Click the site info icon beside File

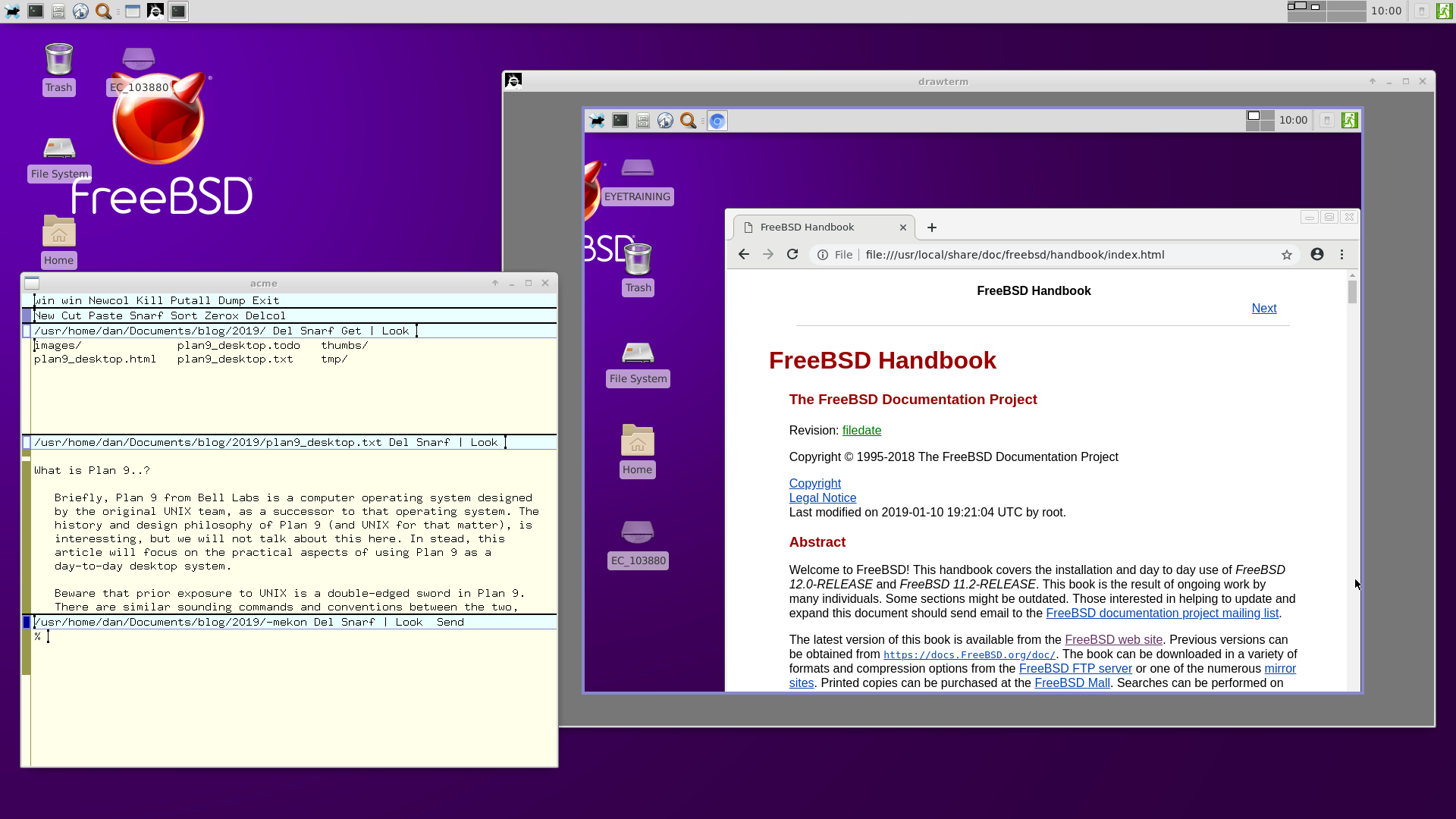coord(822,255)
